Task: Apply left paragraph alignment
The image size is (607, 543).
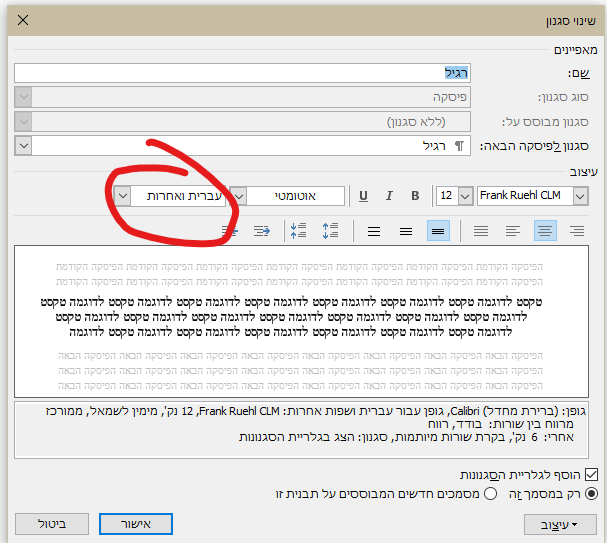Action: pyautogui.click(x=513, y=231)
